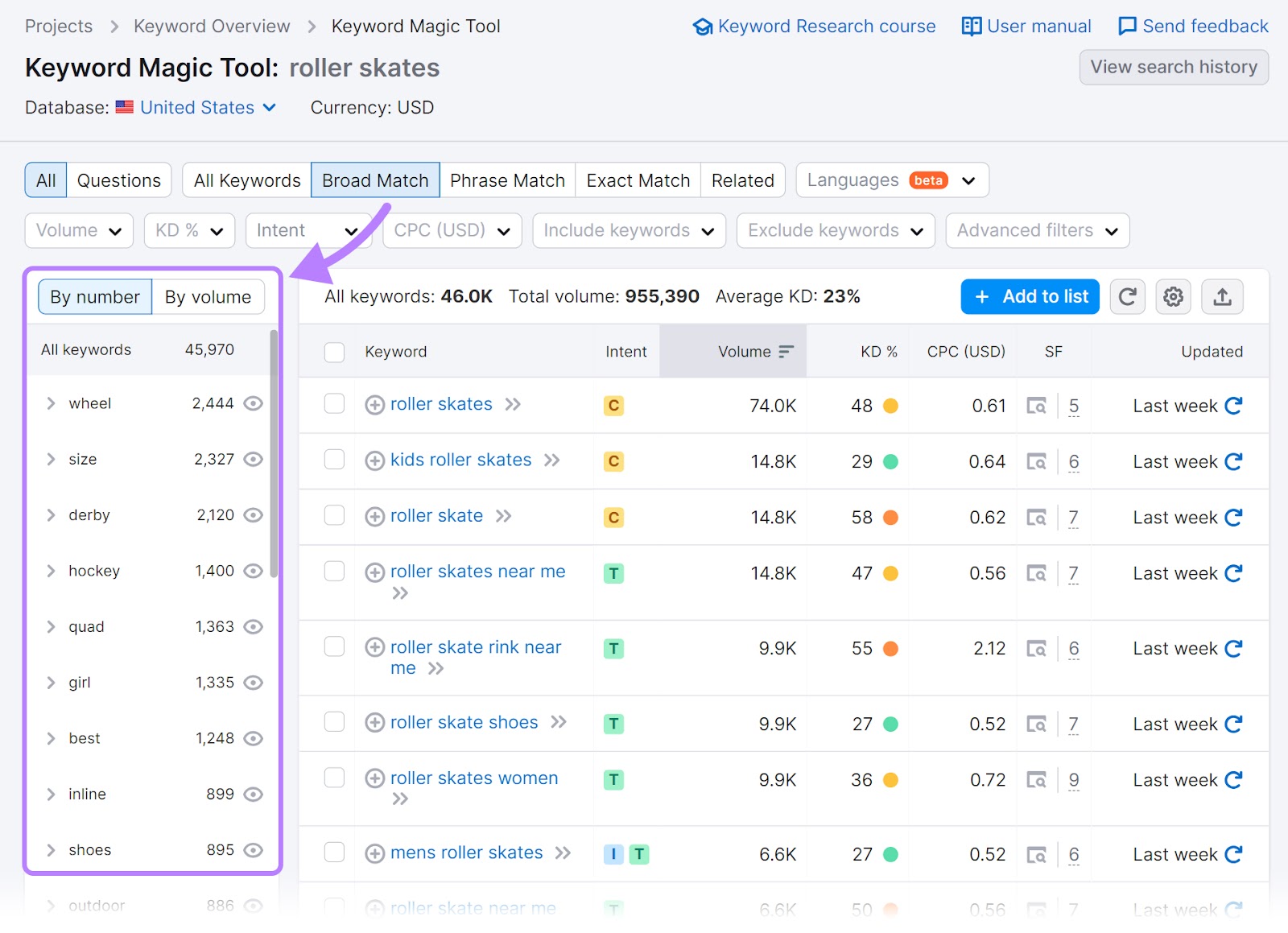1288x933 pixels.
Task: Select the By volume tab
Action: [208, 297]
